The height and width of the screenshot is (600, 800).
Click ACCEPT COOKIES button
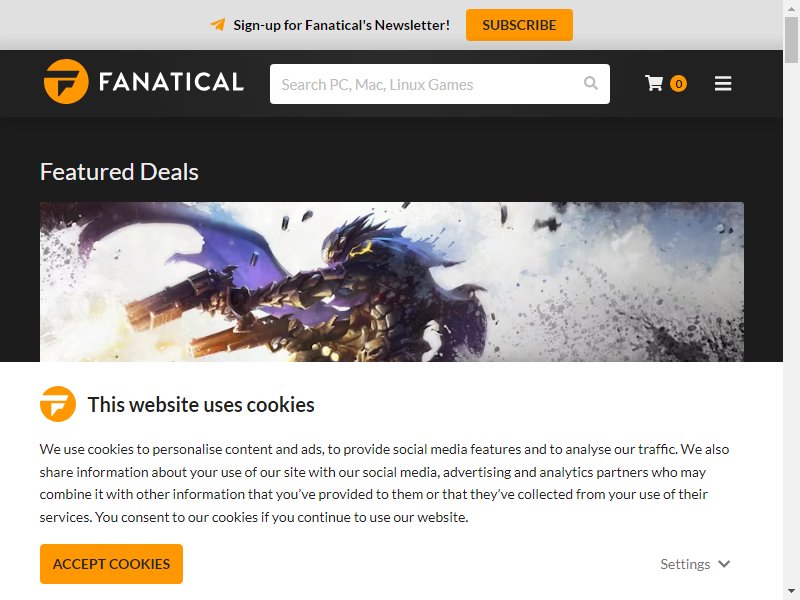tap(111, 564)
